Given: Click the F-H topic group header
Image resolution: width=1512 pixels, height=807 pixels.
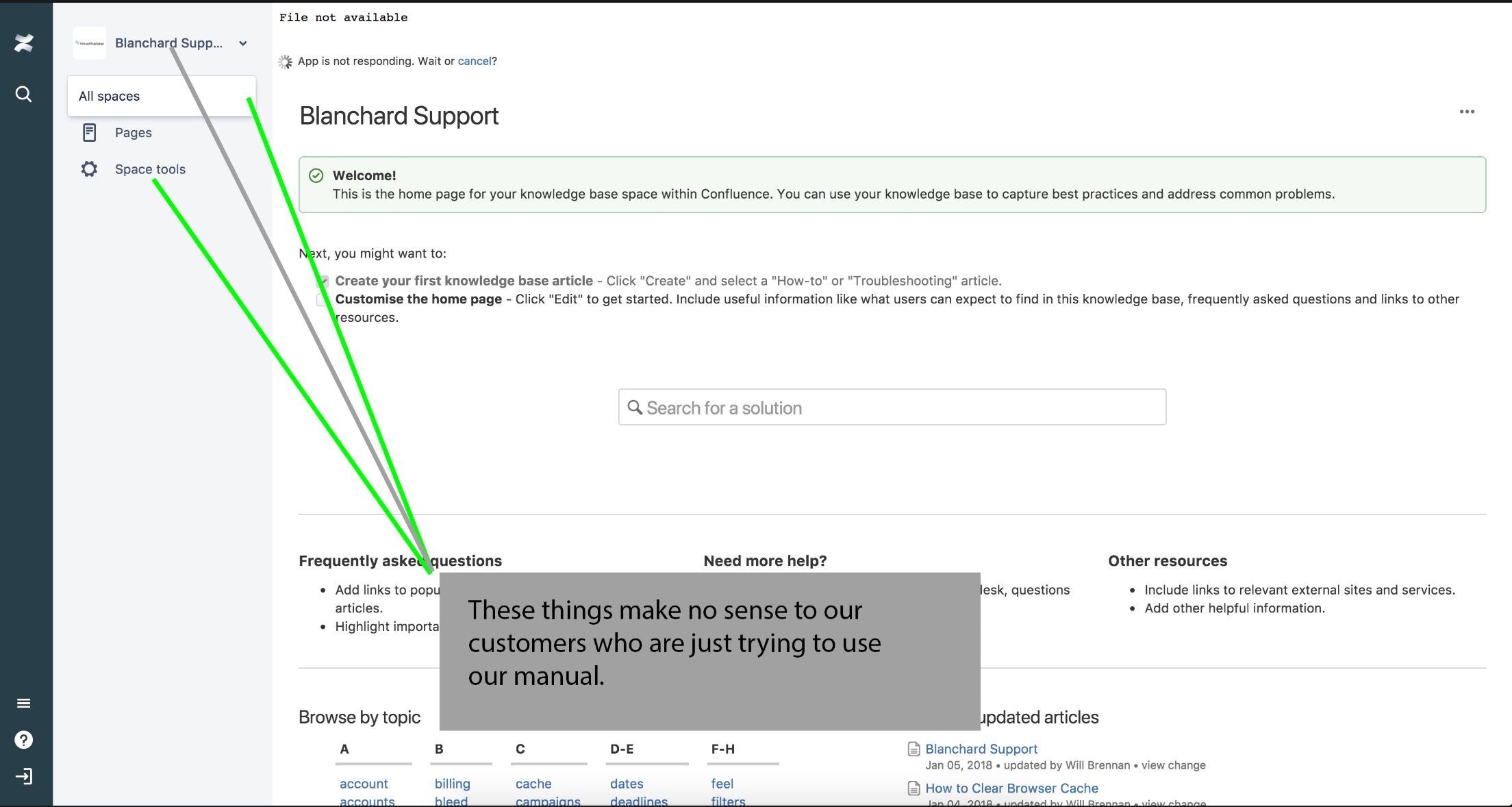Looking at the screenshot, I should click(723, 749).
